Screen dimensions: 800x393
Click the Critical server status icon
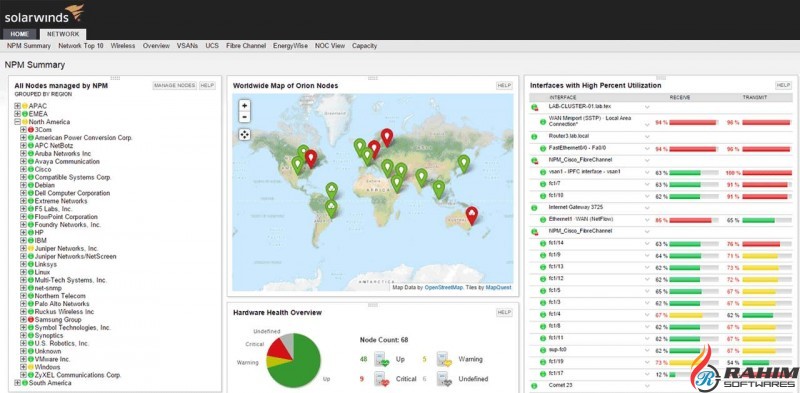(x=382, y=379)
